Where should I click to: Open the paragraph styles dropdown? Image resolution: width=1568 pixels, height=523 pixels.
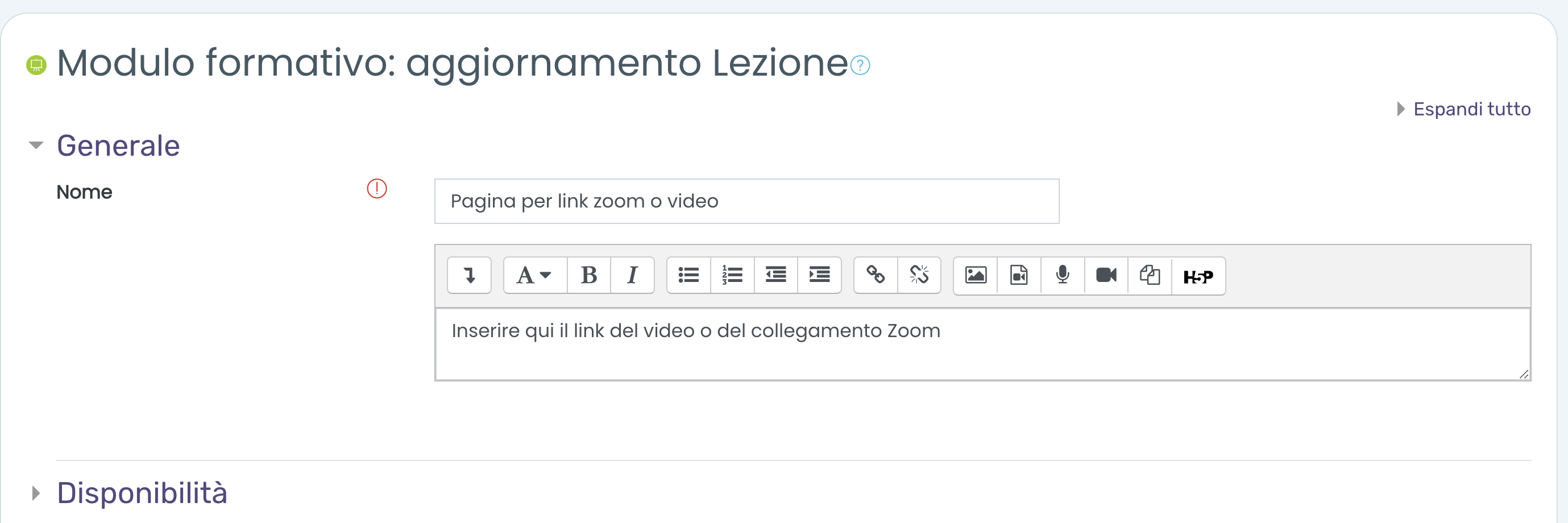pyautogui.click(x=535, y=275)
